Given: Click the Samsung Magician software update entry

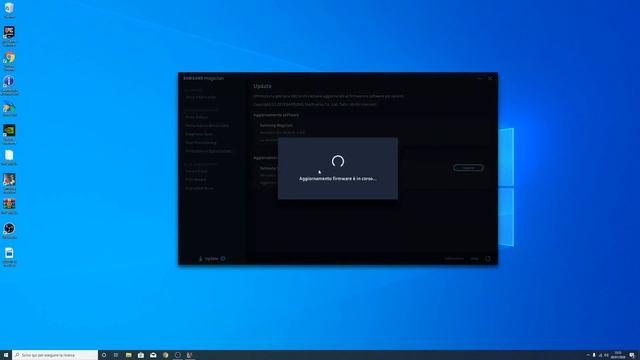Looking at the screenshot, I should pyautogui.click(x=276, y=126).
